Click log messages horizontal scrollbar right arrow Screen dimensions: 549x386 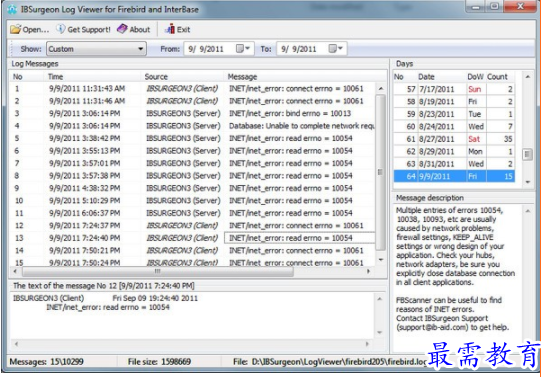click(x=368, y=271)
